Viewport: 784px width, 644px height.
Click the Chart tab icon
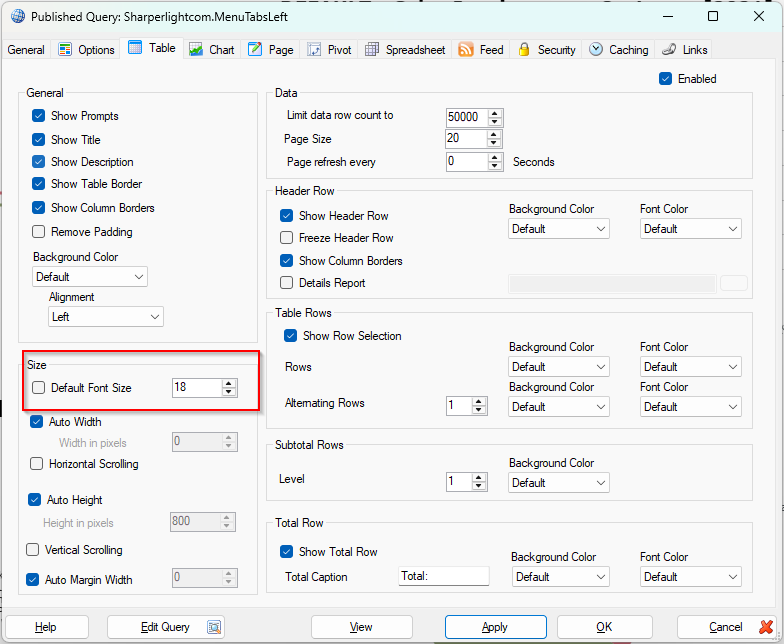[x=196, y=50]
